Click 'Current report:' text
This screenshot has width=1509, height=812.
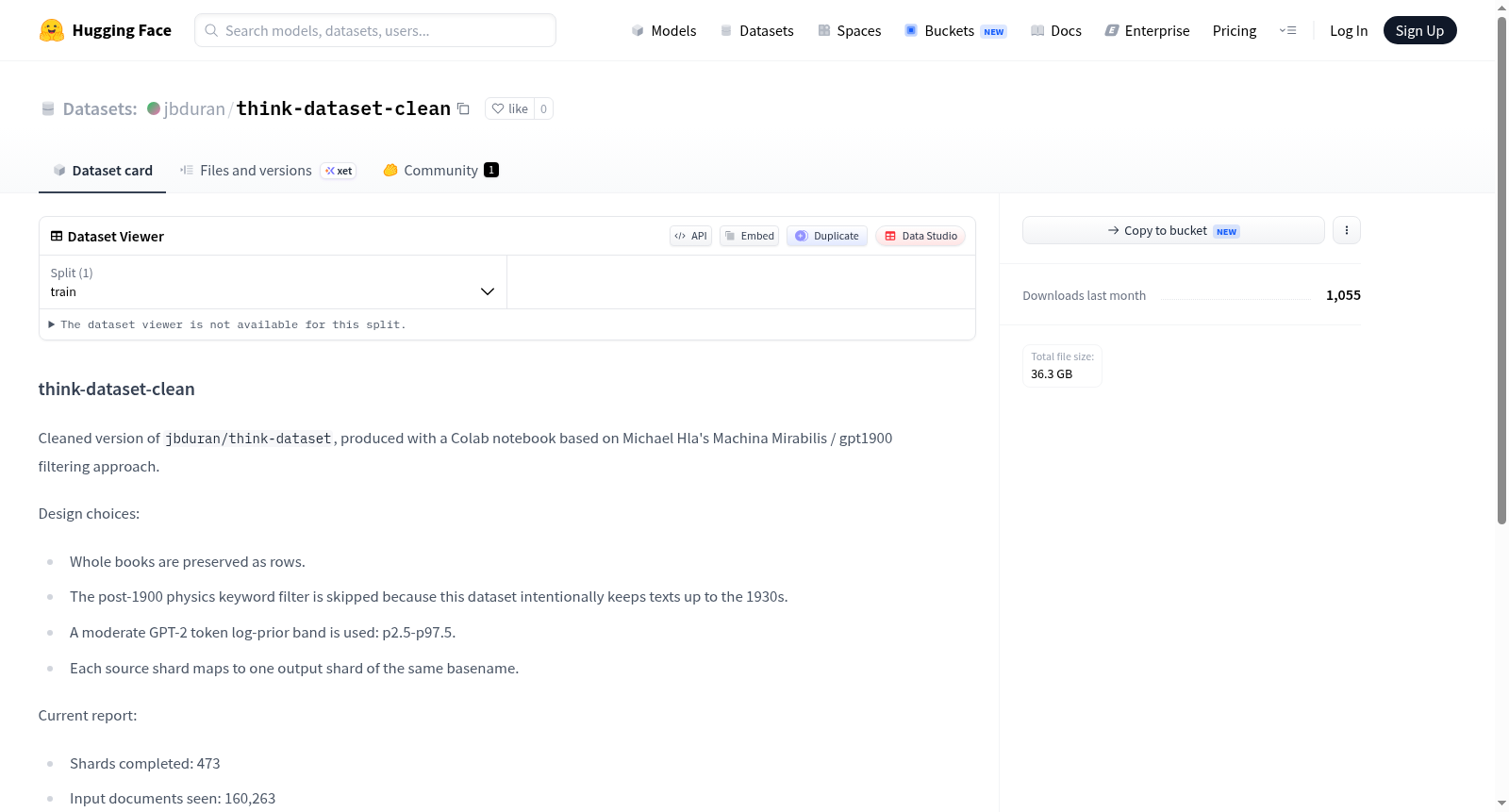(x=88, y=716)
